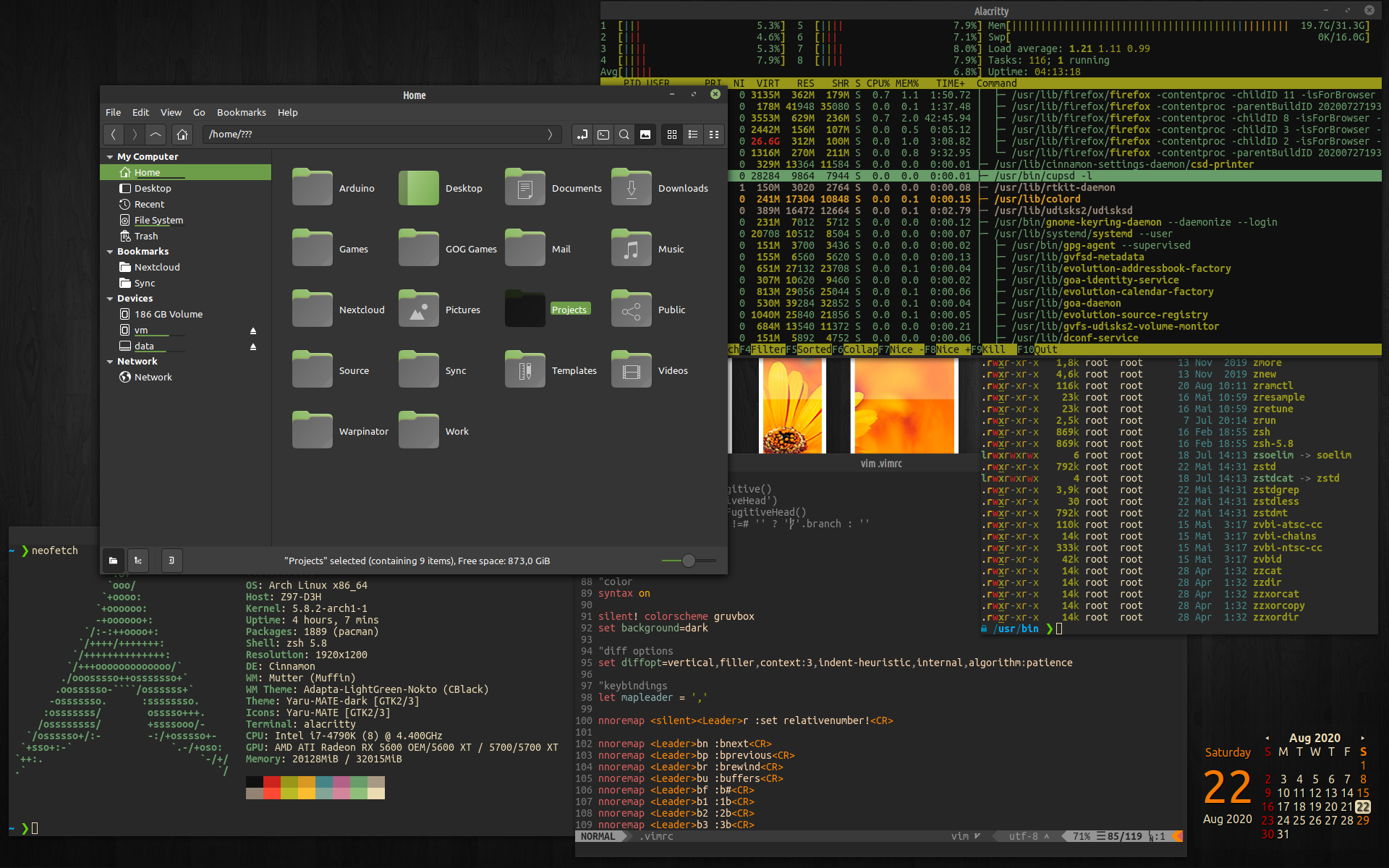
Task: Show tree view in sidebar
Action: click(138, 561)
